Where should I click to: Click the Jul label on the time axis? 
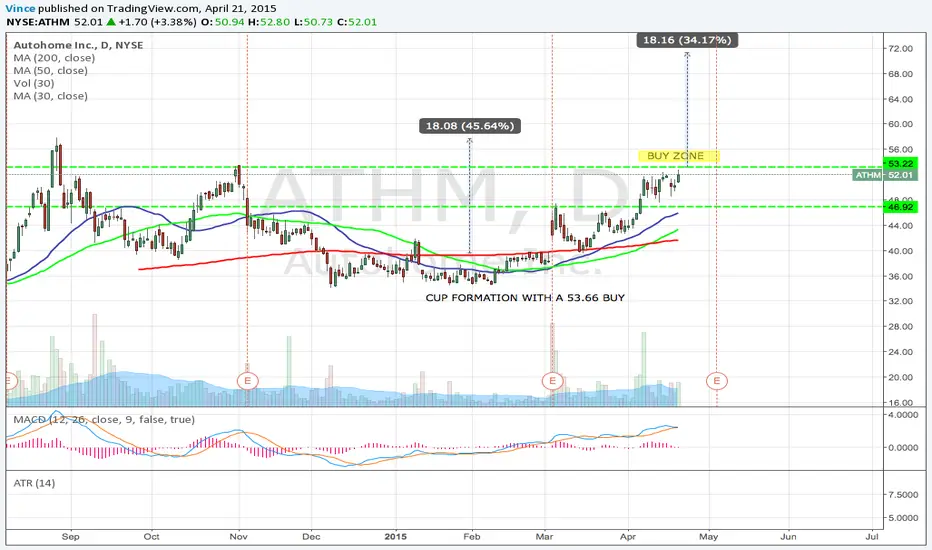(x=872, y=536)
